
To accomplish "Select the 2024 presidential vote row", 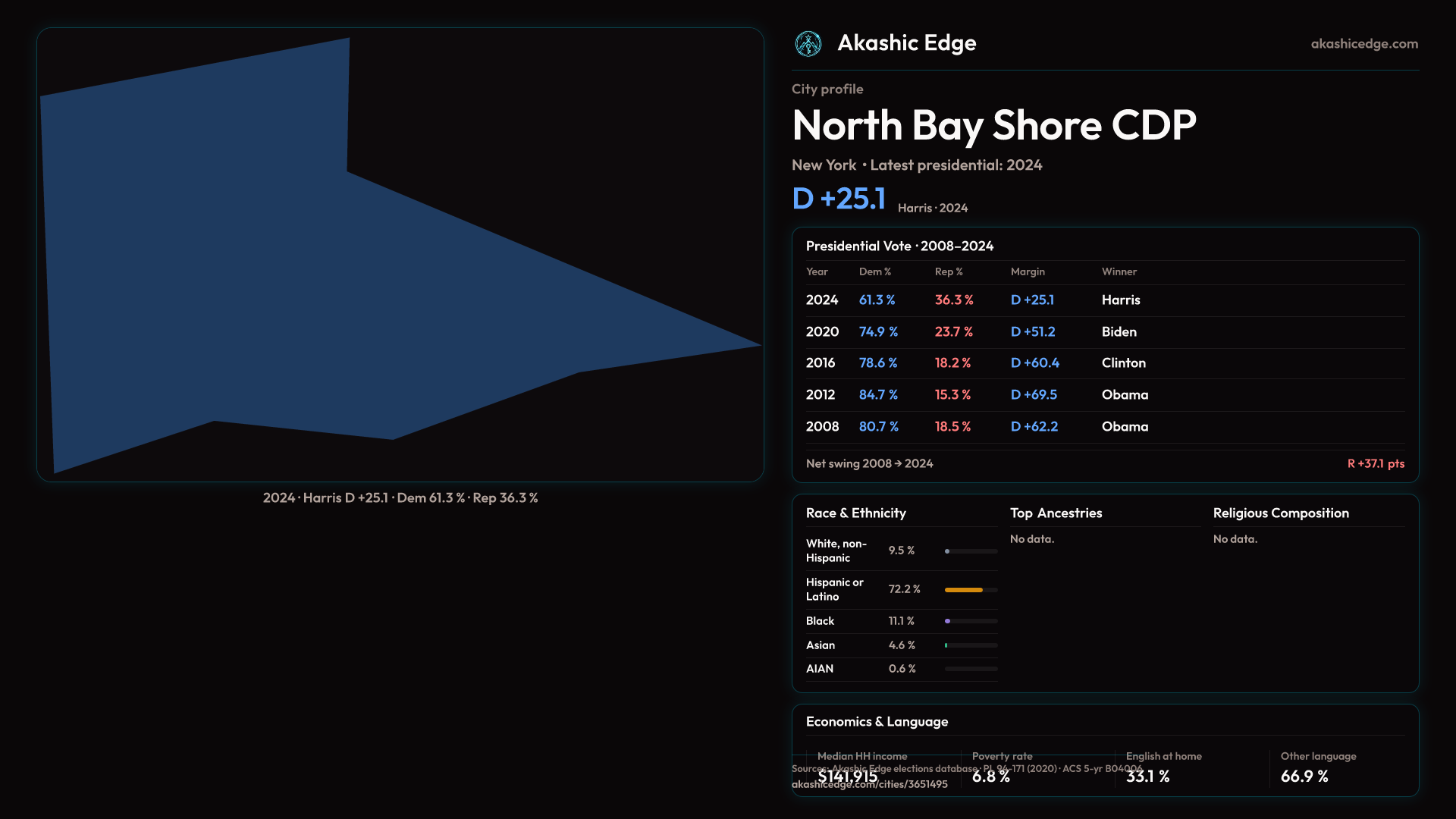I will pyautogui.click(x=1104, y=300).
